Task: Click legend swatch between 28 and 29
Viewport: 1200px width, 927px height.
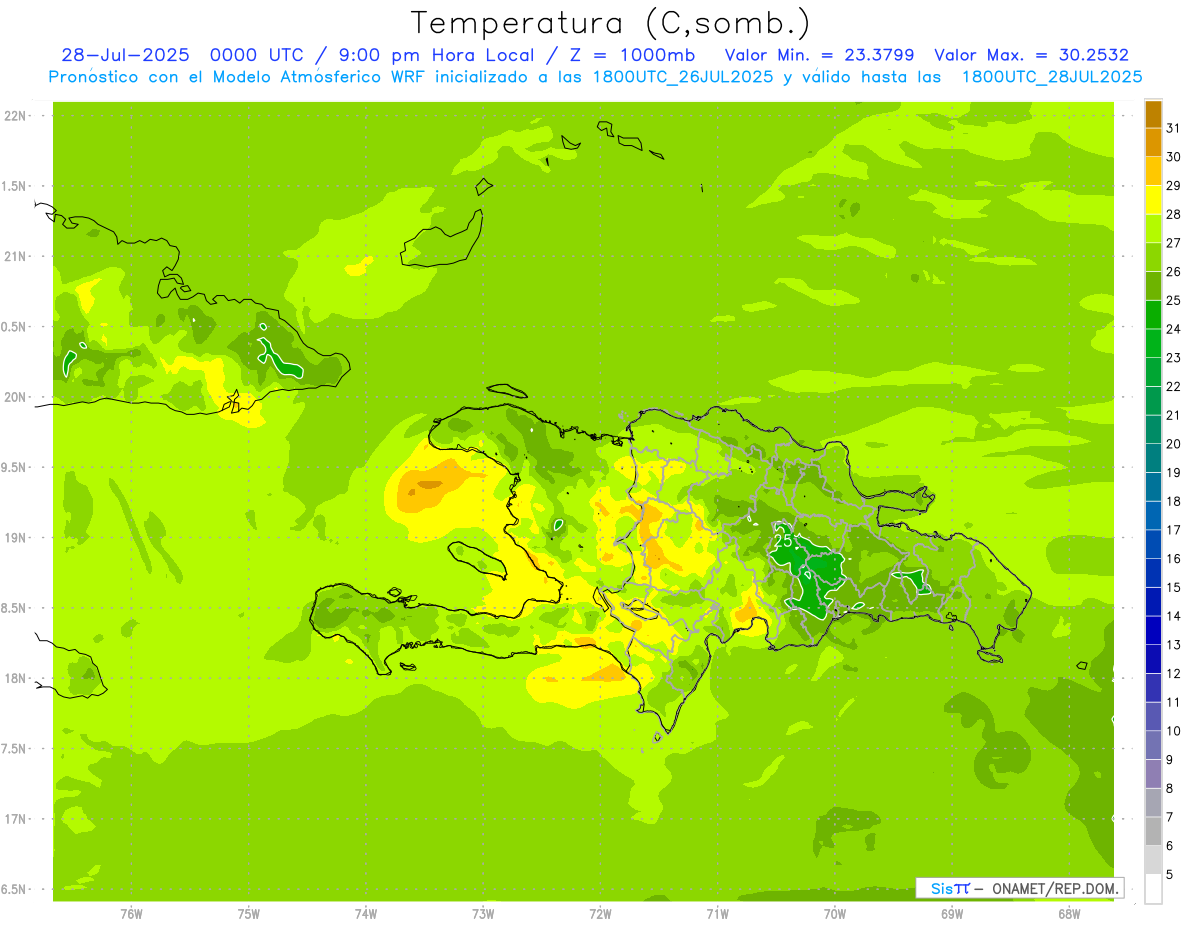Action: (1153, 200)
